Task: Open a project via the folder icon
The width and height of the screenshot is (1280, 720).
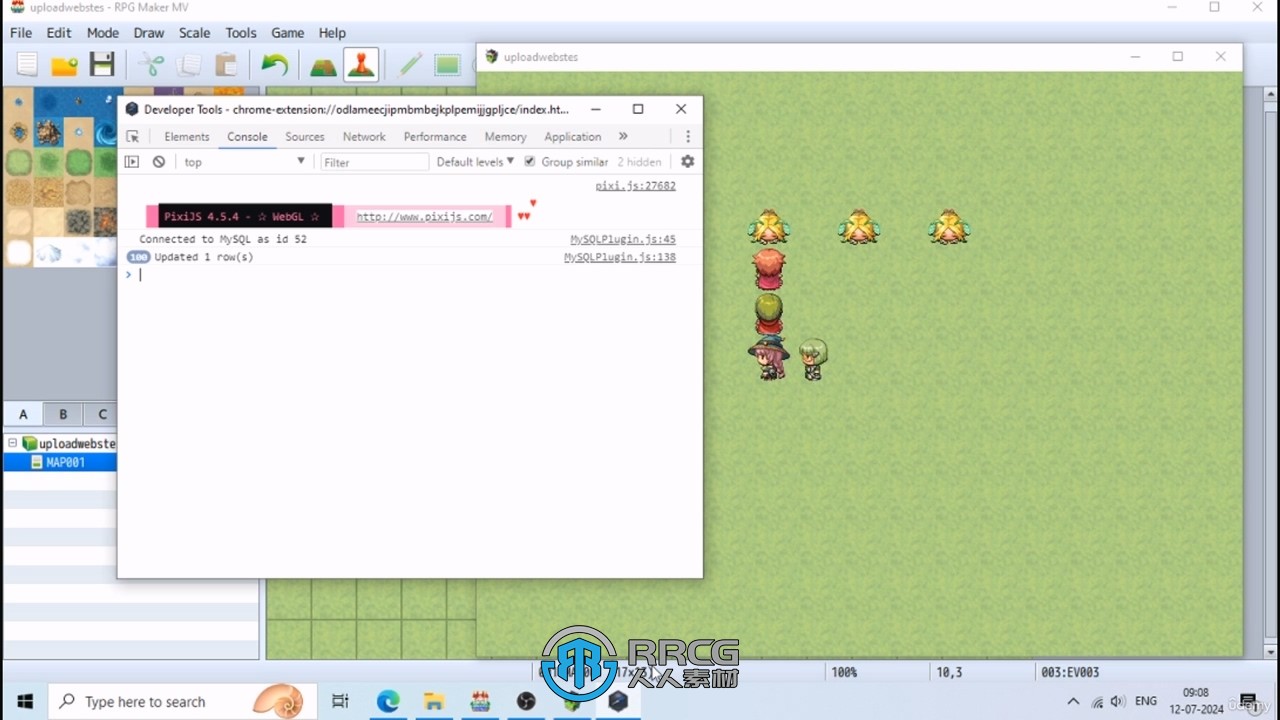Action: coord(65,66)
